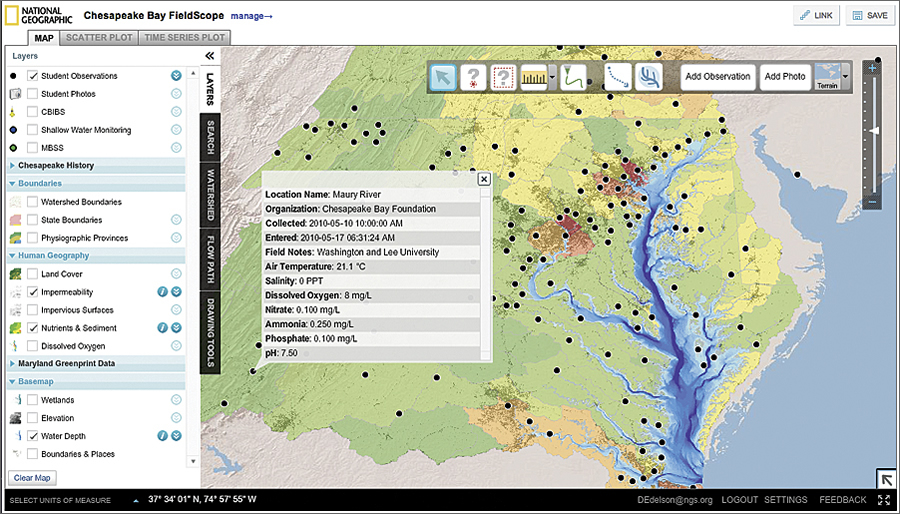Enable the CBIBS layer

coord(33,112)
